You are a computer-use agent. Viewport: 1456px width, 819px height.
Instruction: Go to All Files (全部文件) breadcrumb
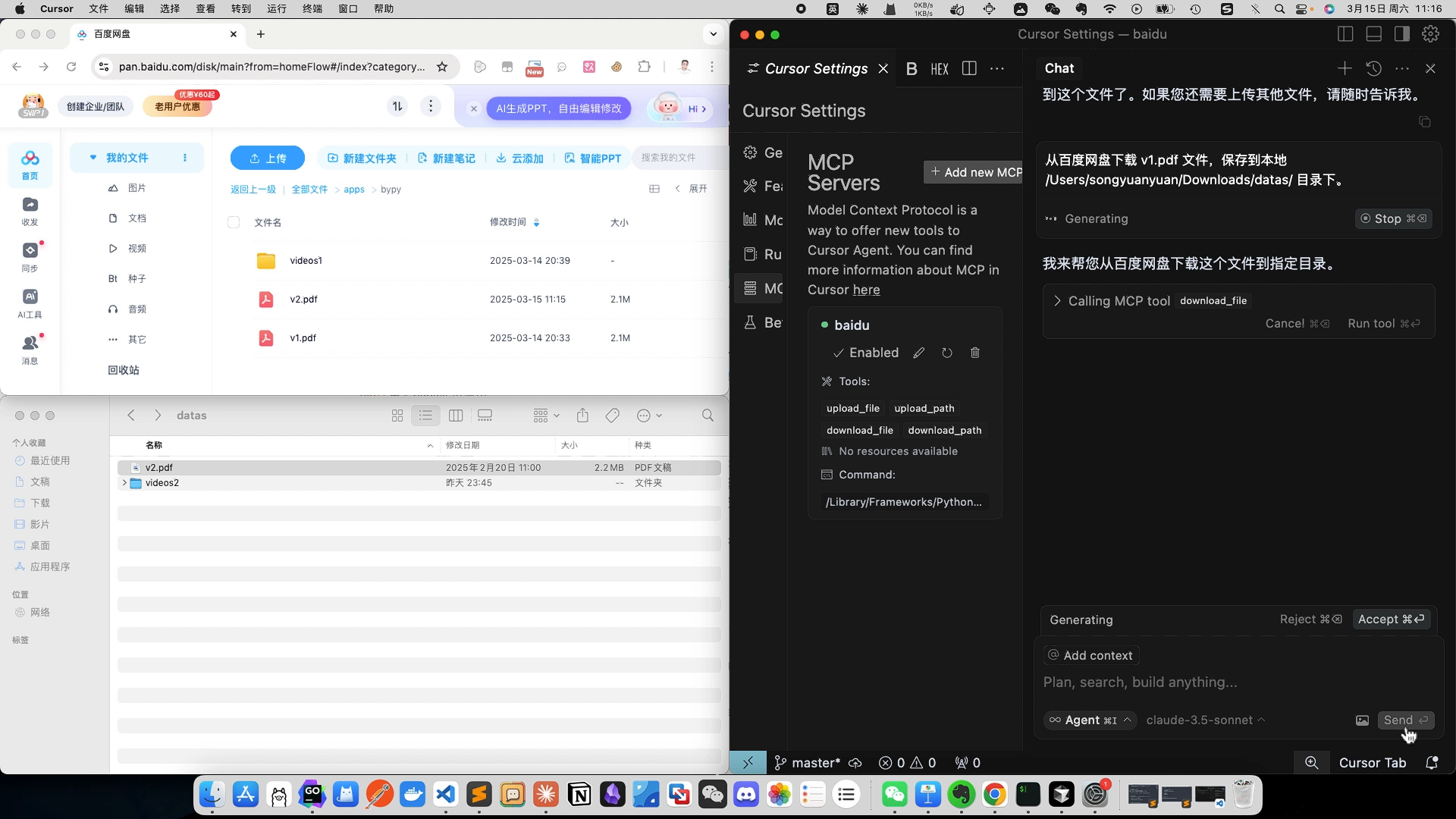309,190
